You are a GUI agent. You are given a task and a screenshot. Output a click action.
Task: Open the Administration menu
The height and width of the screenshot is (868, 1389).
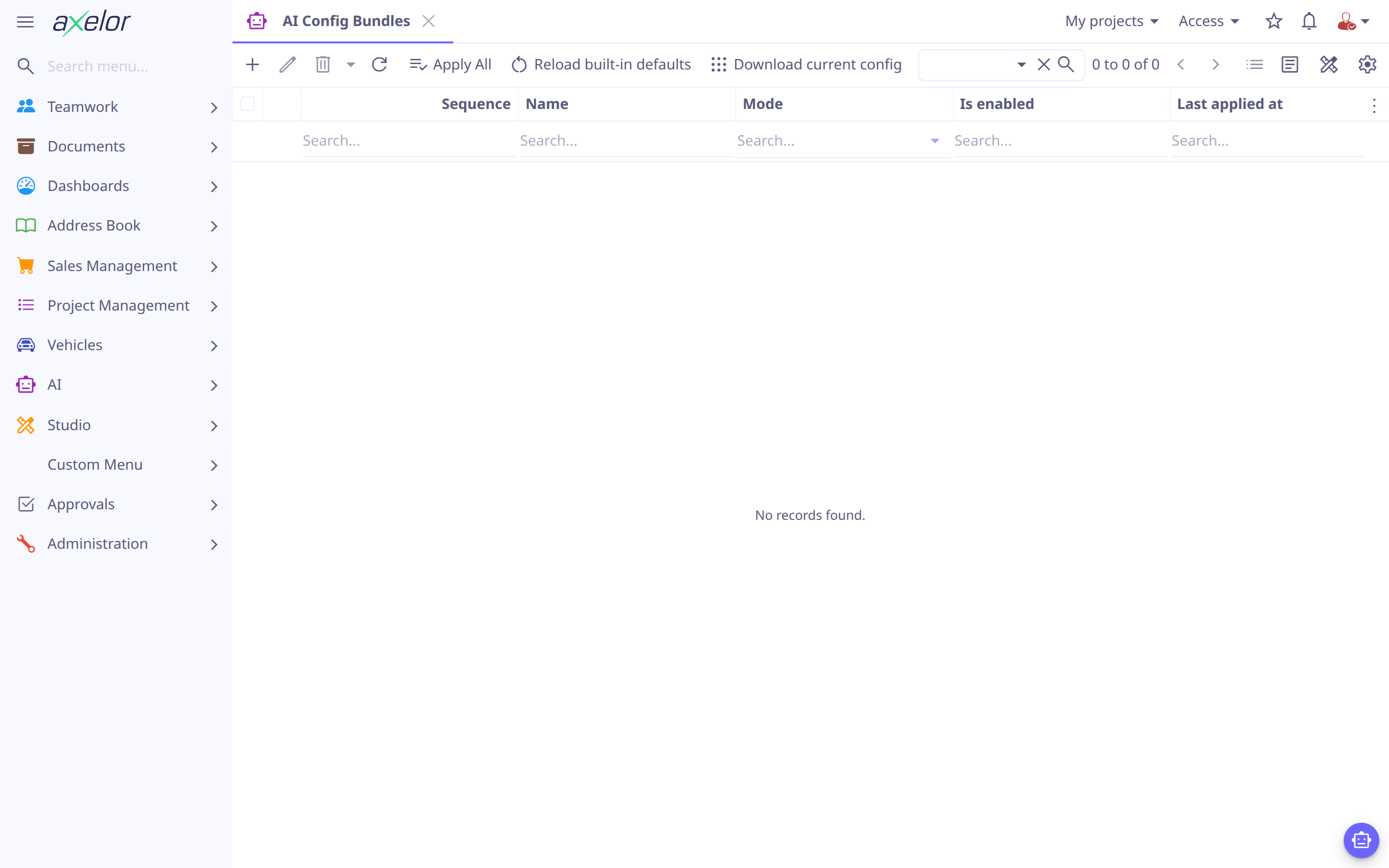coord(116,543)
